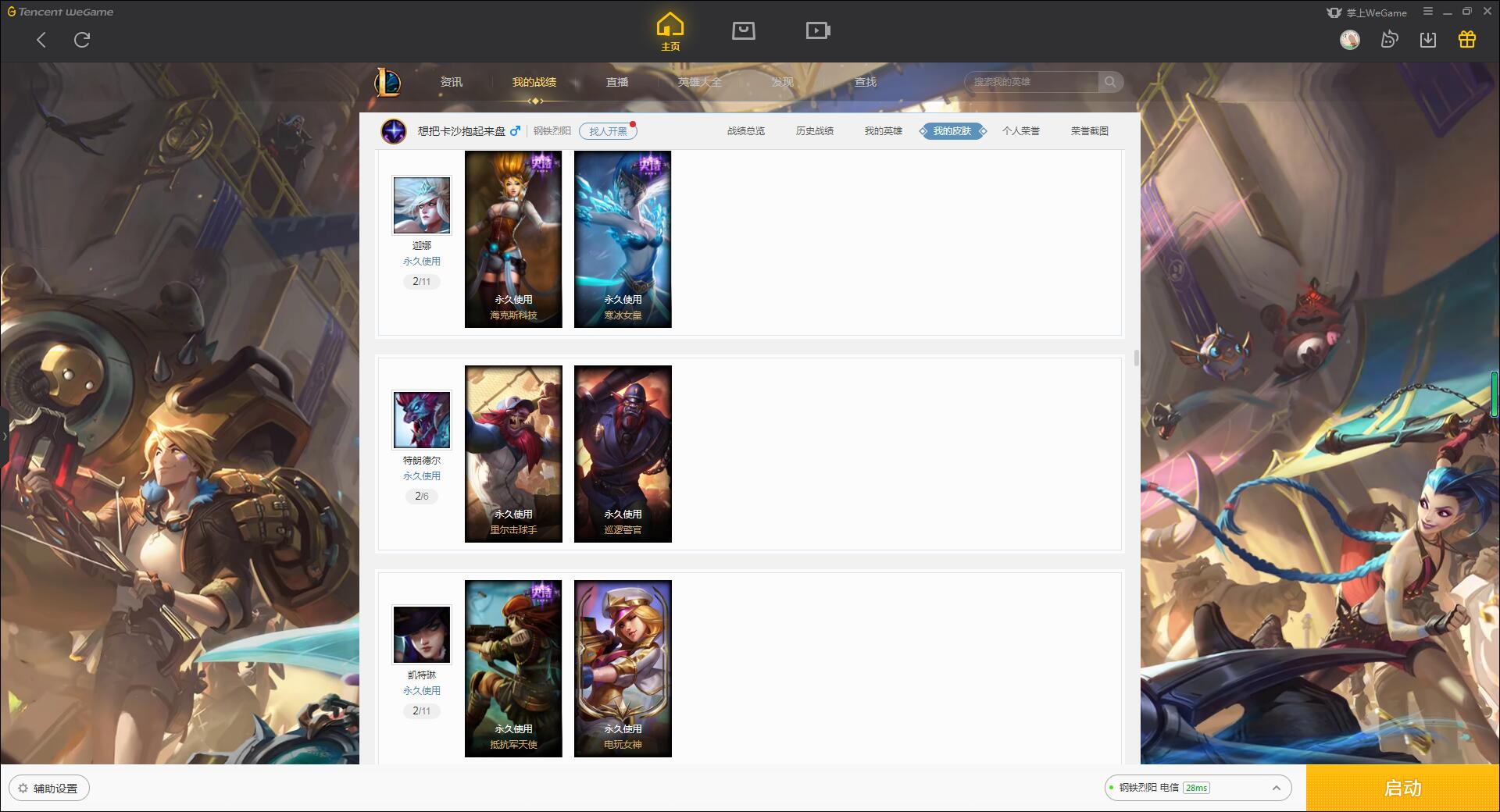Open 发现 discover tab
The image size is (1500, 812).
[x=783, y=82]
